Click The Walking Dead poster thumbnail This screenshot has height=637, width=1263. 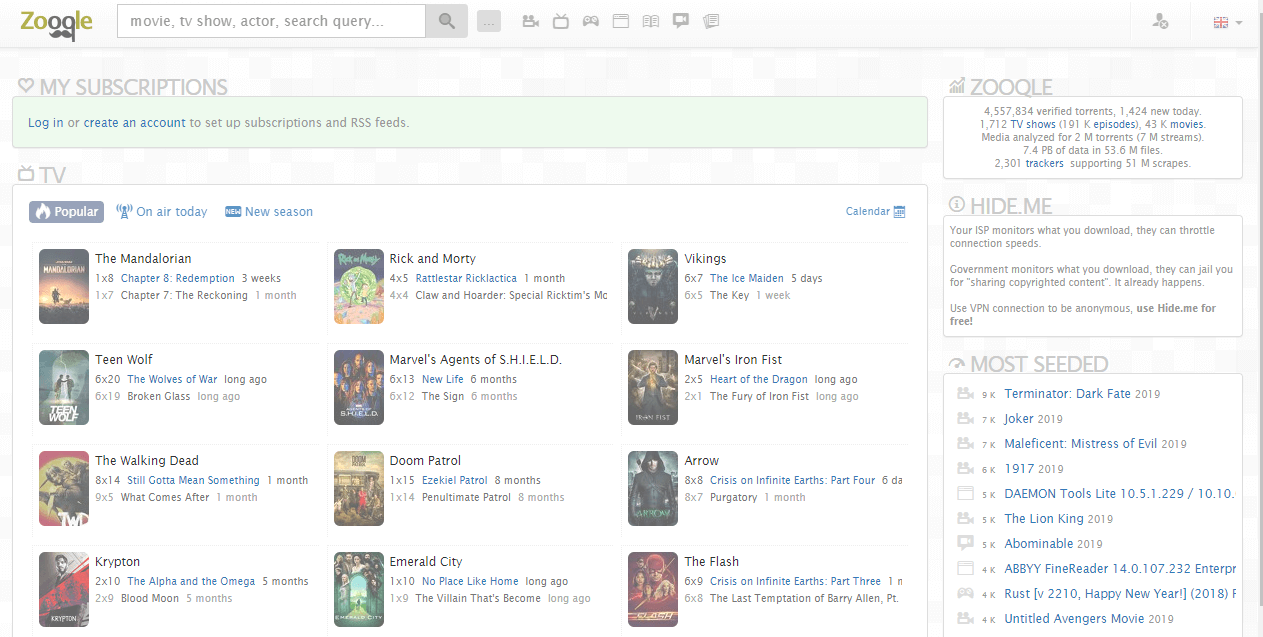(64, 488)
